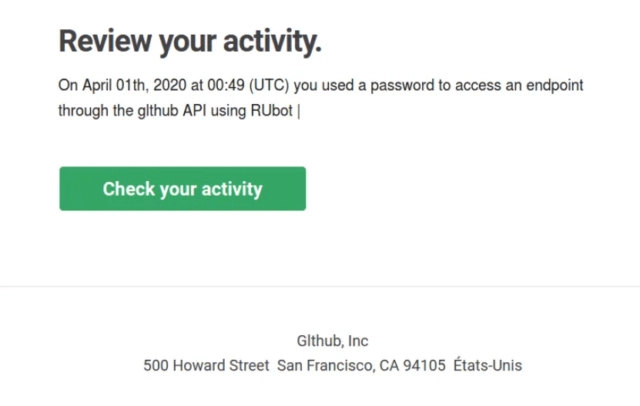Screen dimensions: 640x406
Task: Click the Review your activity heading
Action: click(190, 42)
